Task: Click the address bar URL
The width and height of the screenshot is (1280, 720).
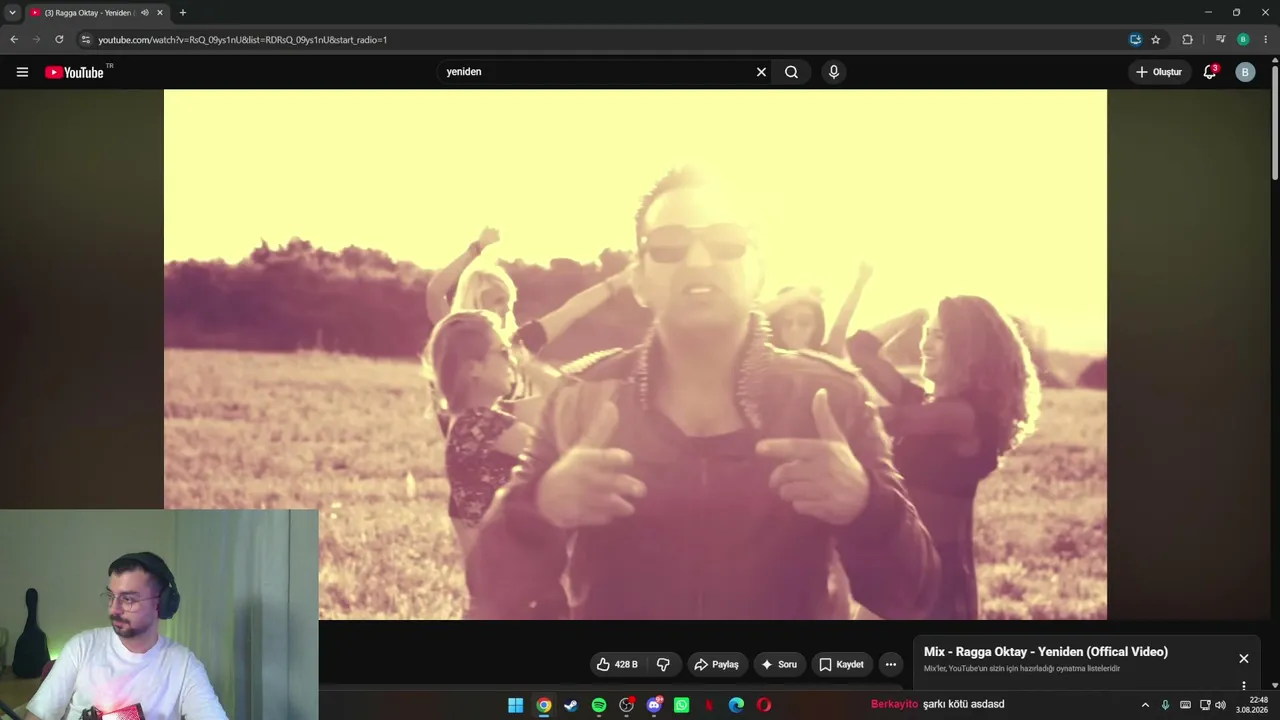Action: [243, 40]
